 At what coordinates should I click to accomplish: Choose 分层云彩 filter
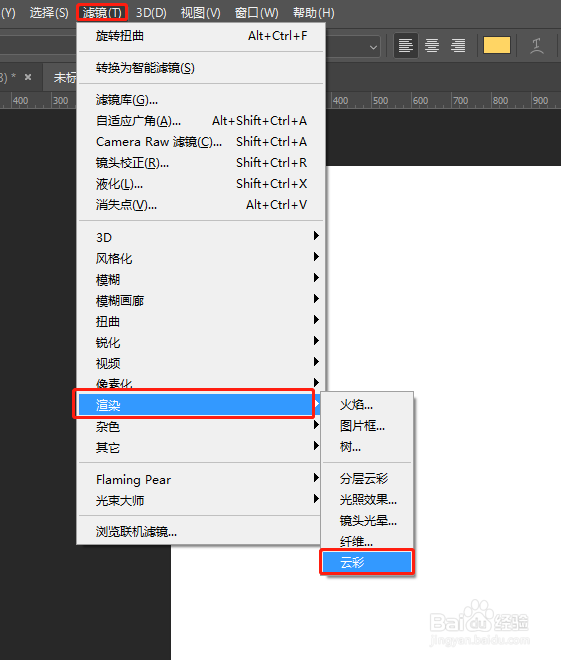click(367, 479)
